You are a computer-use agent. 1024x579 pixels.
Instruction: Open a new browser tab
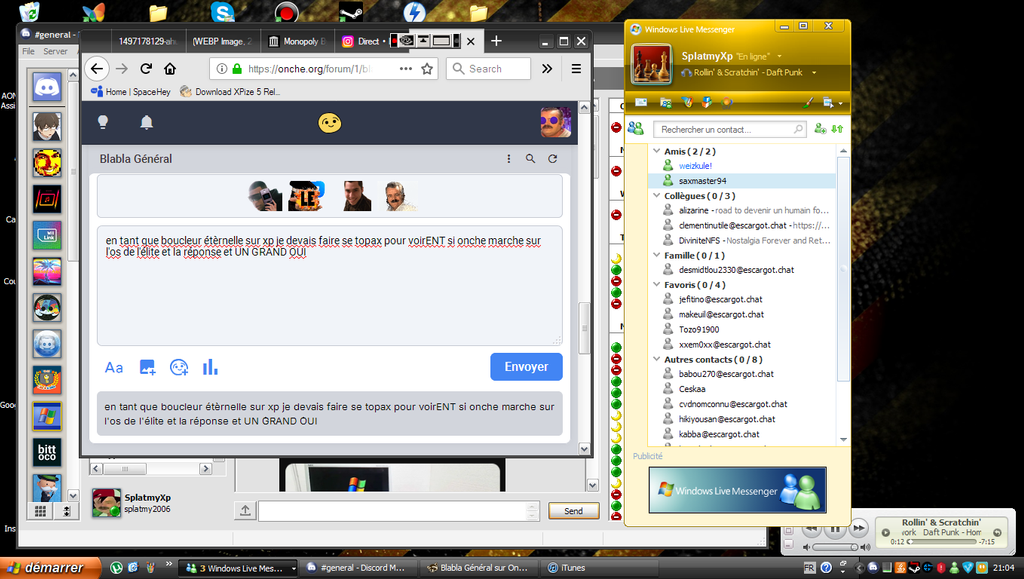[x=496, y=41]
